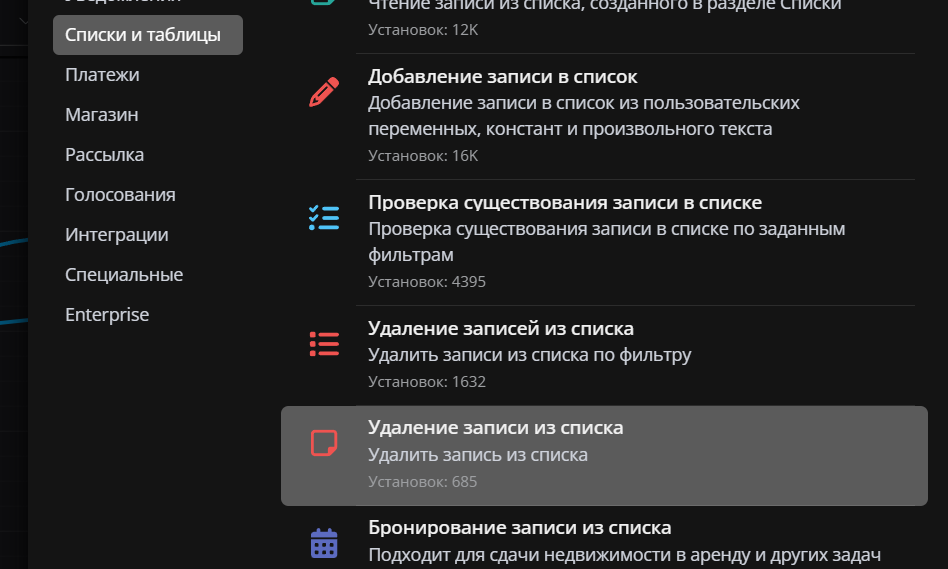The height and width of the screenshot is (569, 948).
Task: Click the Установок: 16K install count
Action: tap(423, 156)
